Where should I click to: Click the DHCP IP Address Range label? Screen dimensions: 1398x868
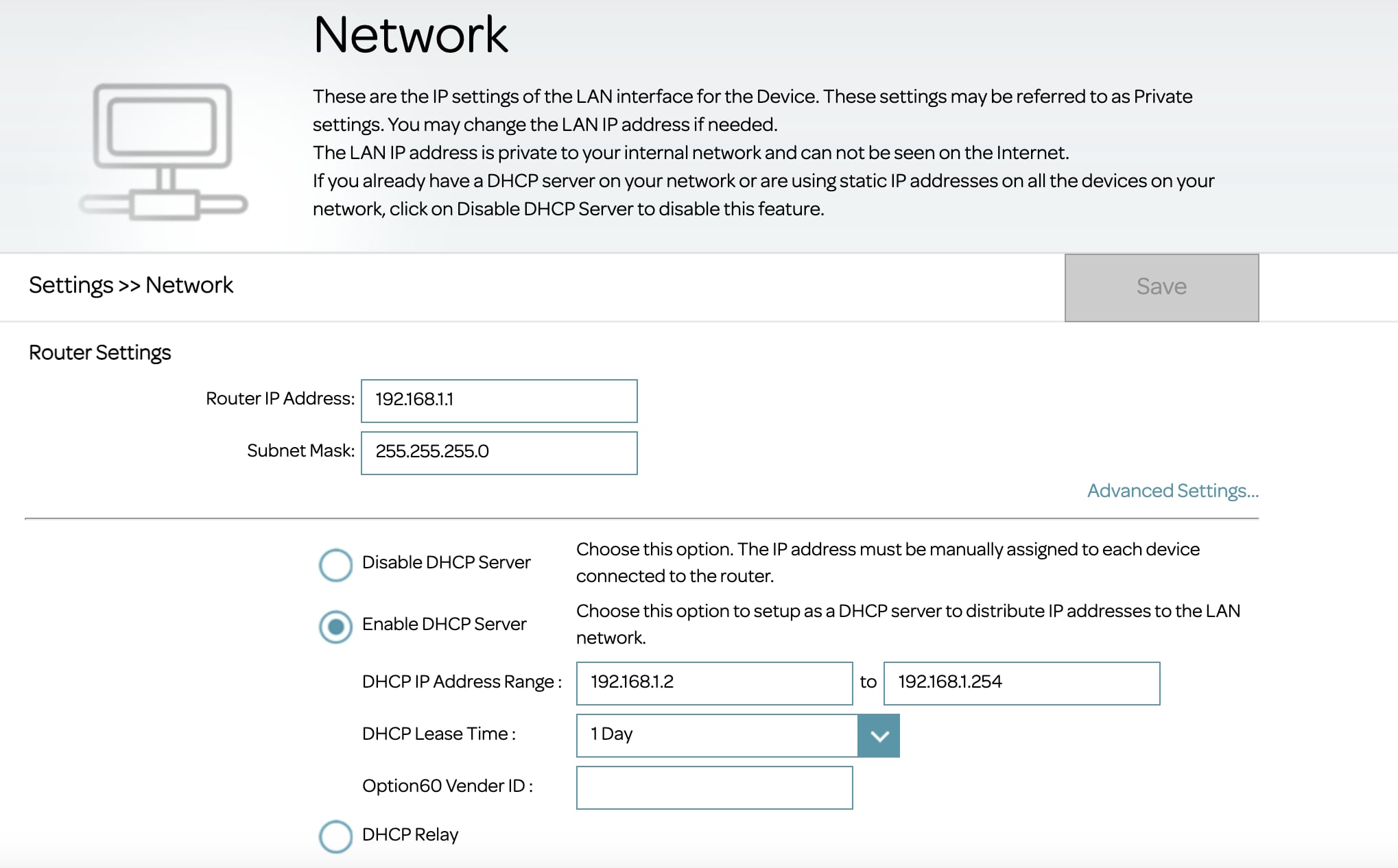pos(462,682)
